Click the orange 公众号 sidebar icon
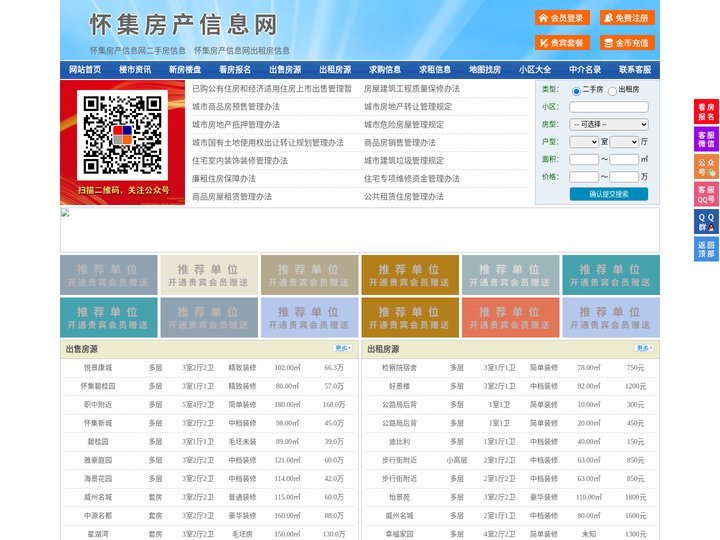 click(706, 167)
